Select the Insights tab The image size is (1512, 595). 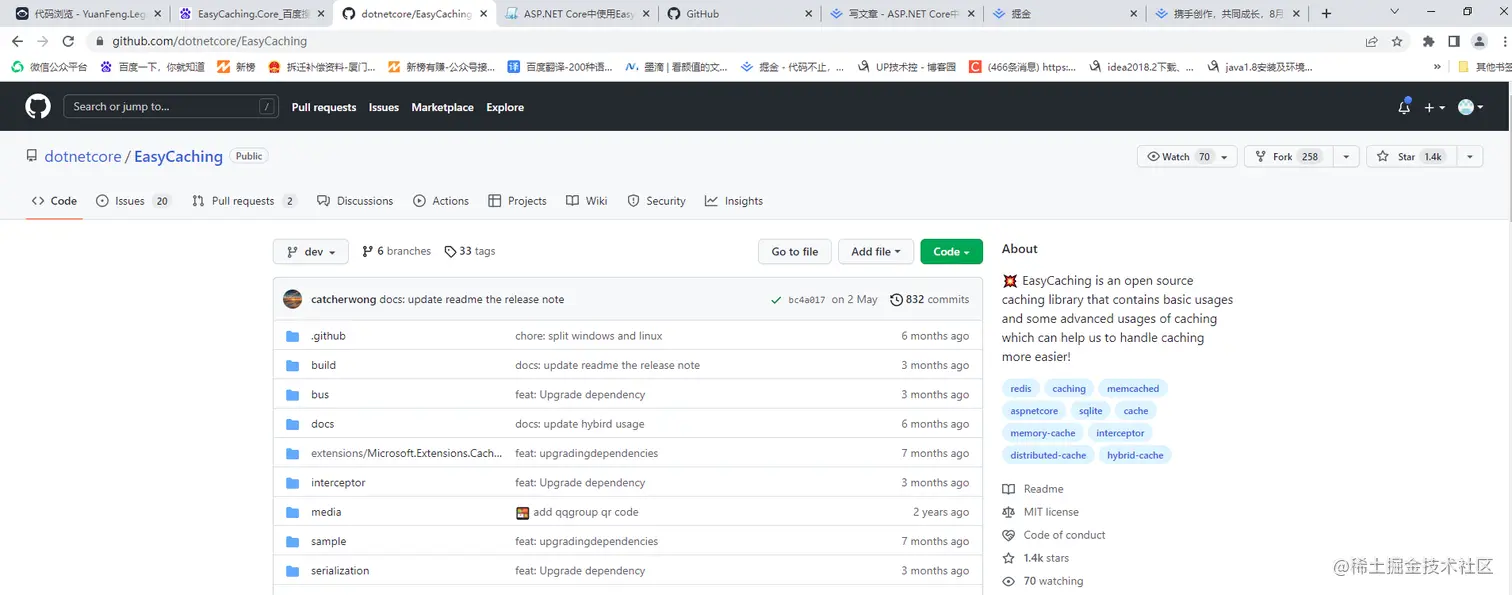[x=733, y=201]
